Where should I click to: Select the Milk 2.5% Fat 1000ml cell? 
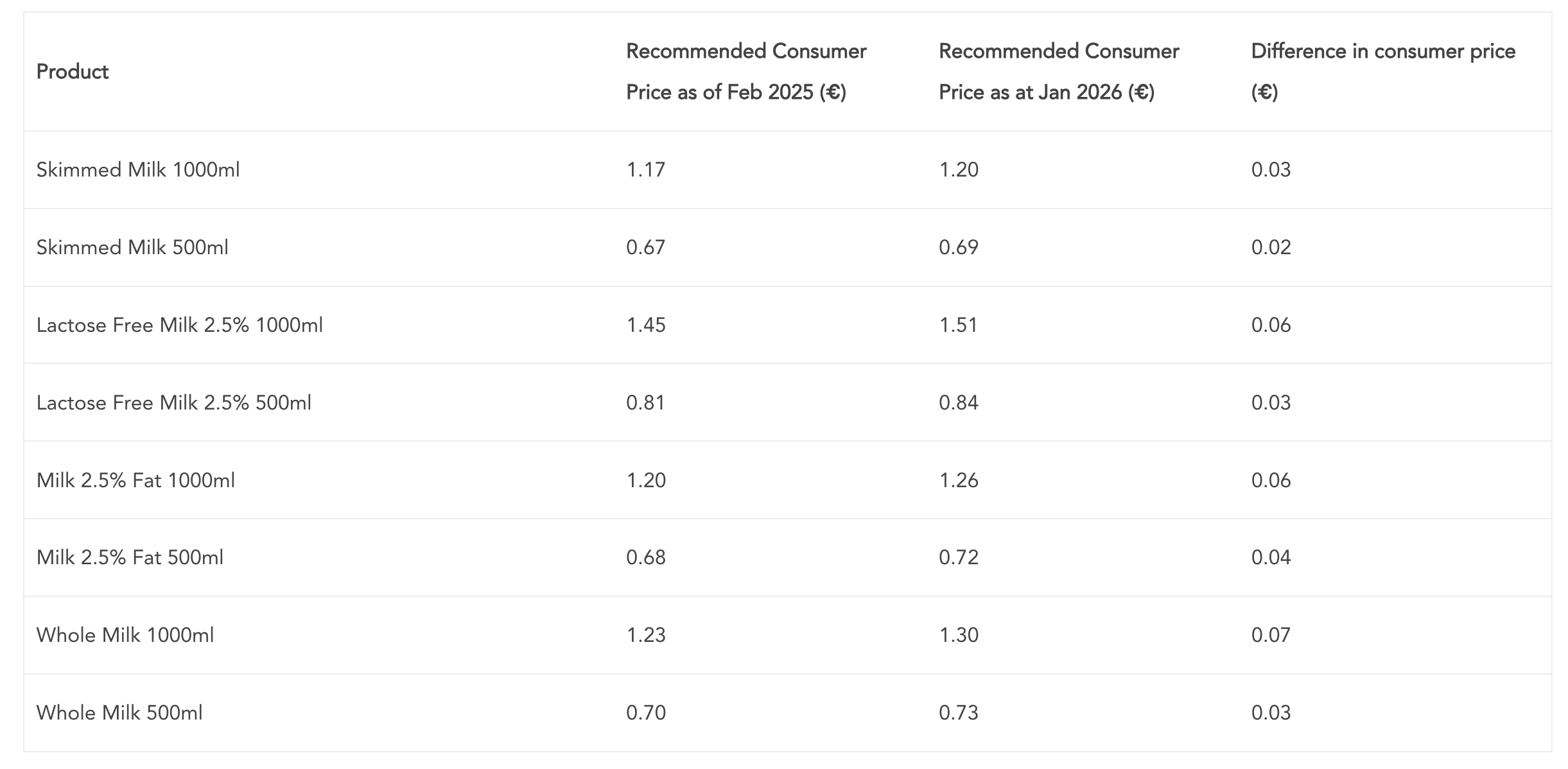click(x=135, y=481)
